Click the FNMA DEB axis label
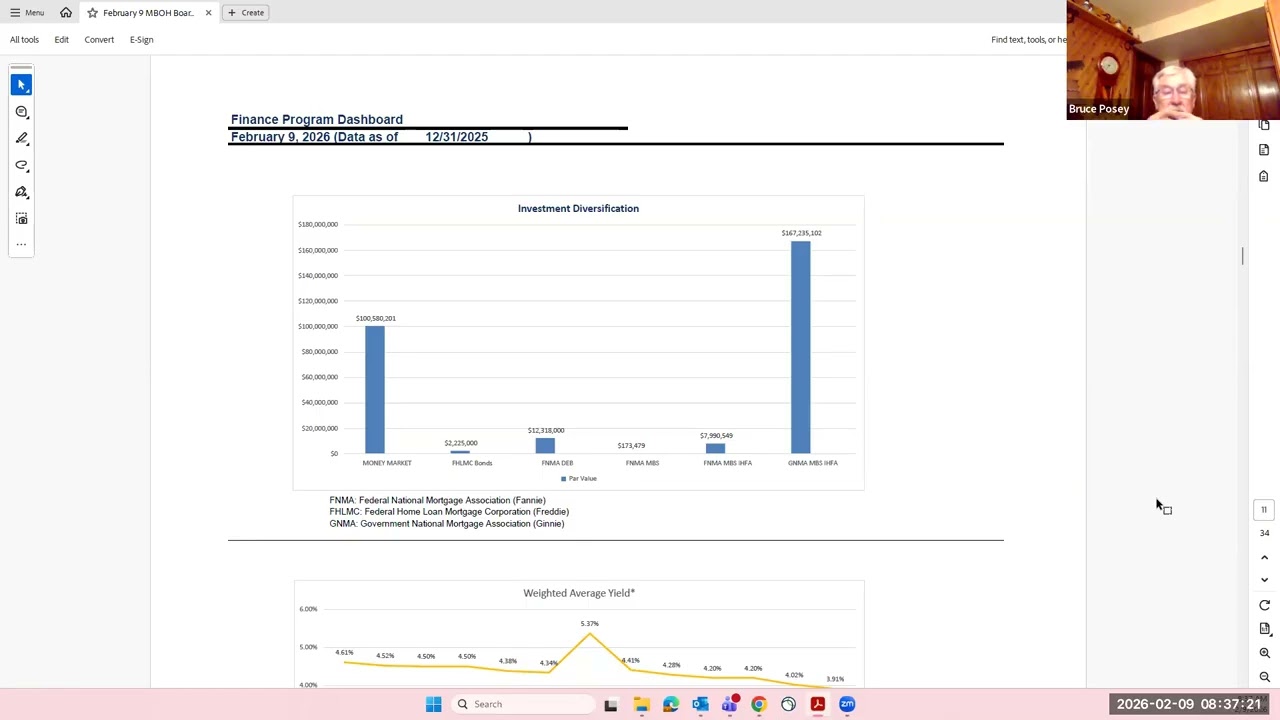1280x720 pixels. coord(557,463)
